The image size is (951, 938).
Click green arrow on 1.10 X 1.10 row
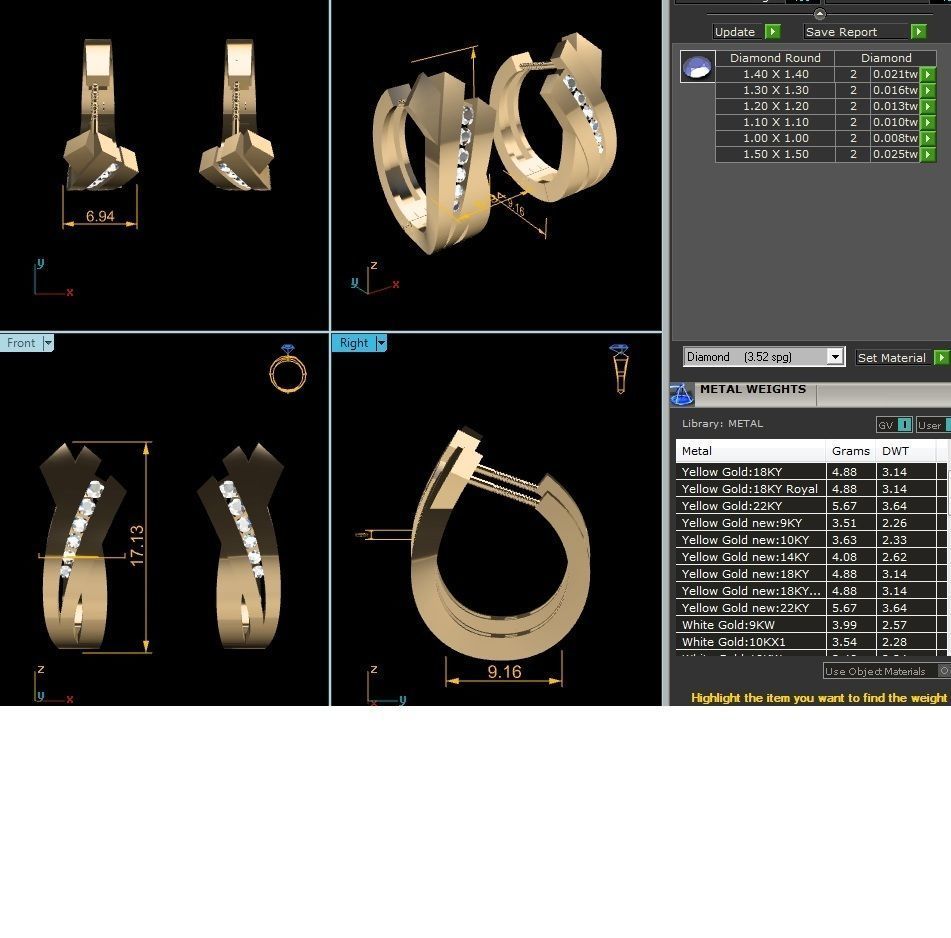pyautogui.click(x=928, y=122)
